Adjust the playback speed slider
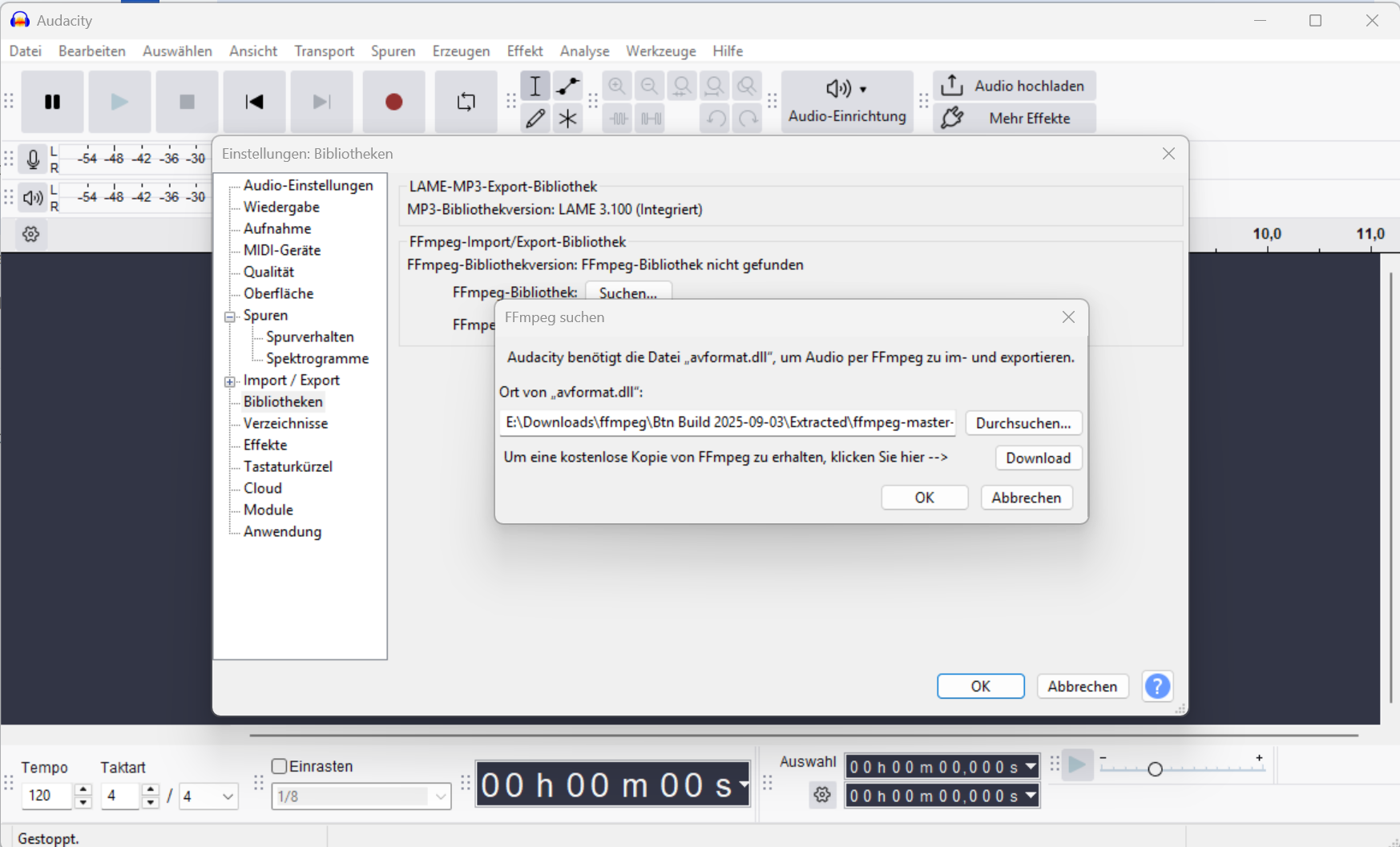1400x847 pixels. (x=1155, y=768)
